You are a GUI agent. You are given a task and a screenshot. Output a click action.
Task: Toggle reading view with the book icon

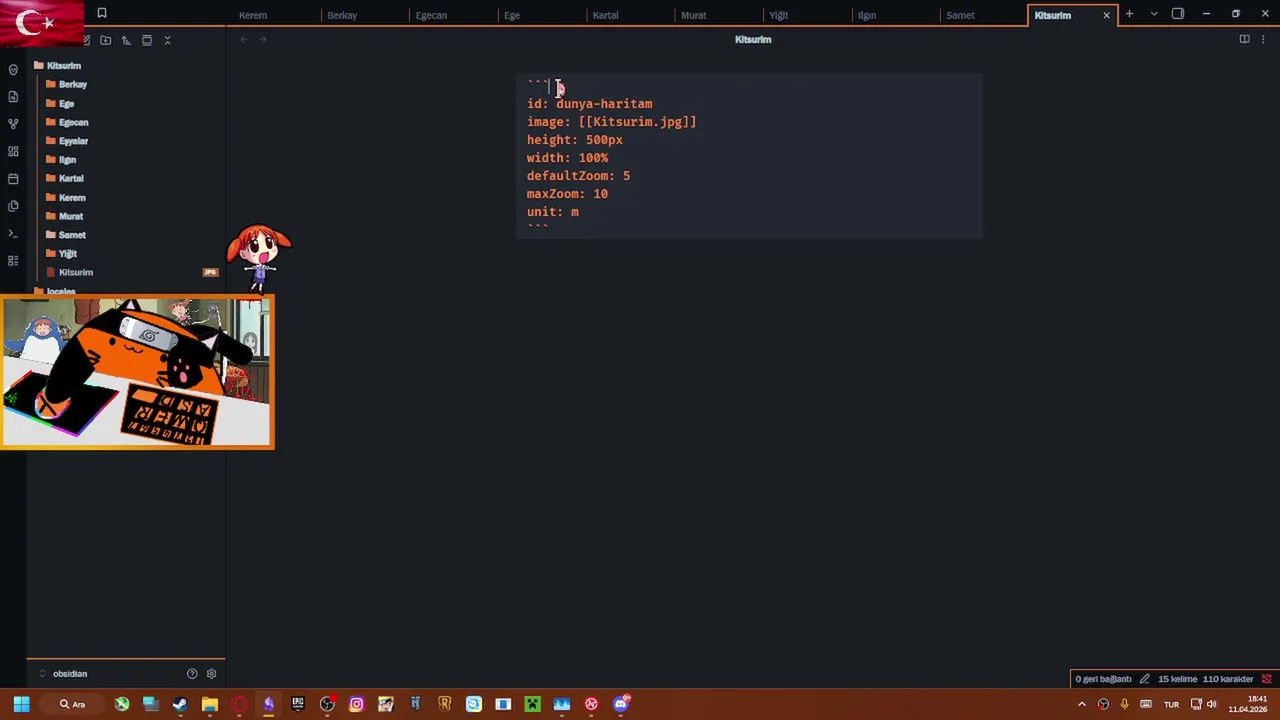pos(1244,39)
